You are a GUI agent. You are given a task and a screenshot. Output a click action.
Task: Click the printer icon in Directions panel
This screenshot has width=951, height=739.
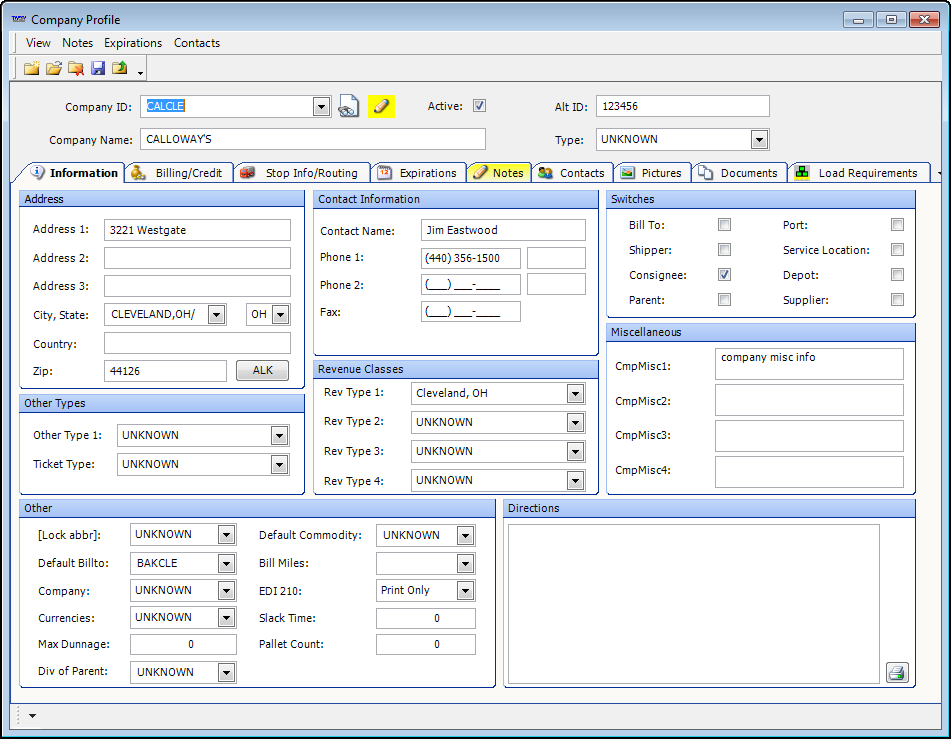[897, 672]
